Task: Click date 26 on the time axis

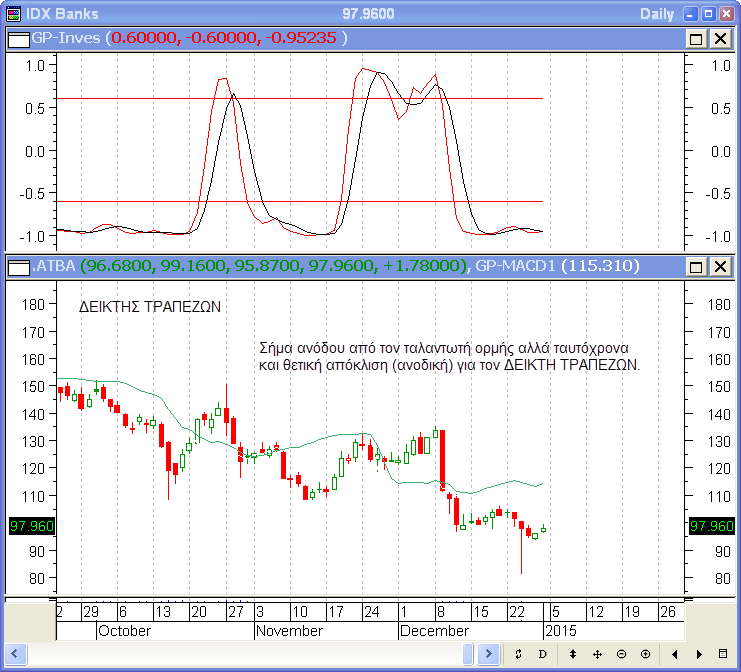Action: pyautogui.click(x=667, y=612)
